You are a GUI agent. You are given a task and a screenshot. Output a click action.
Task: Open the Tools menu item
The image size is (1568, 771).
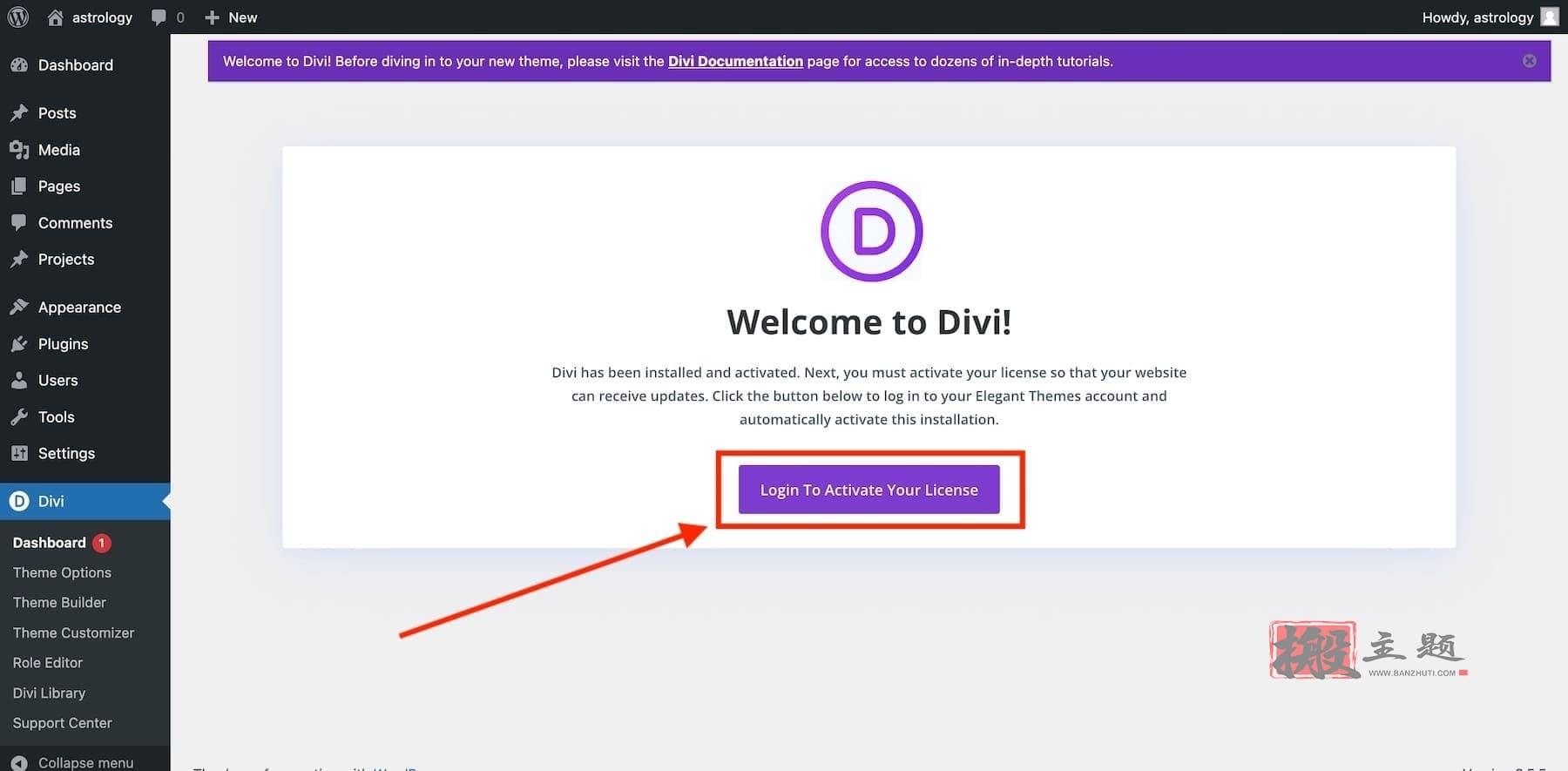[57, 416]
